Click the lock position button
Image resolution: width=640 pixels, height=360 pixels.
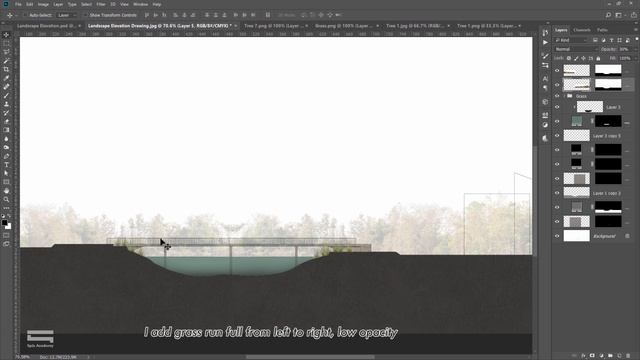tap(583, 58)
